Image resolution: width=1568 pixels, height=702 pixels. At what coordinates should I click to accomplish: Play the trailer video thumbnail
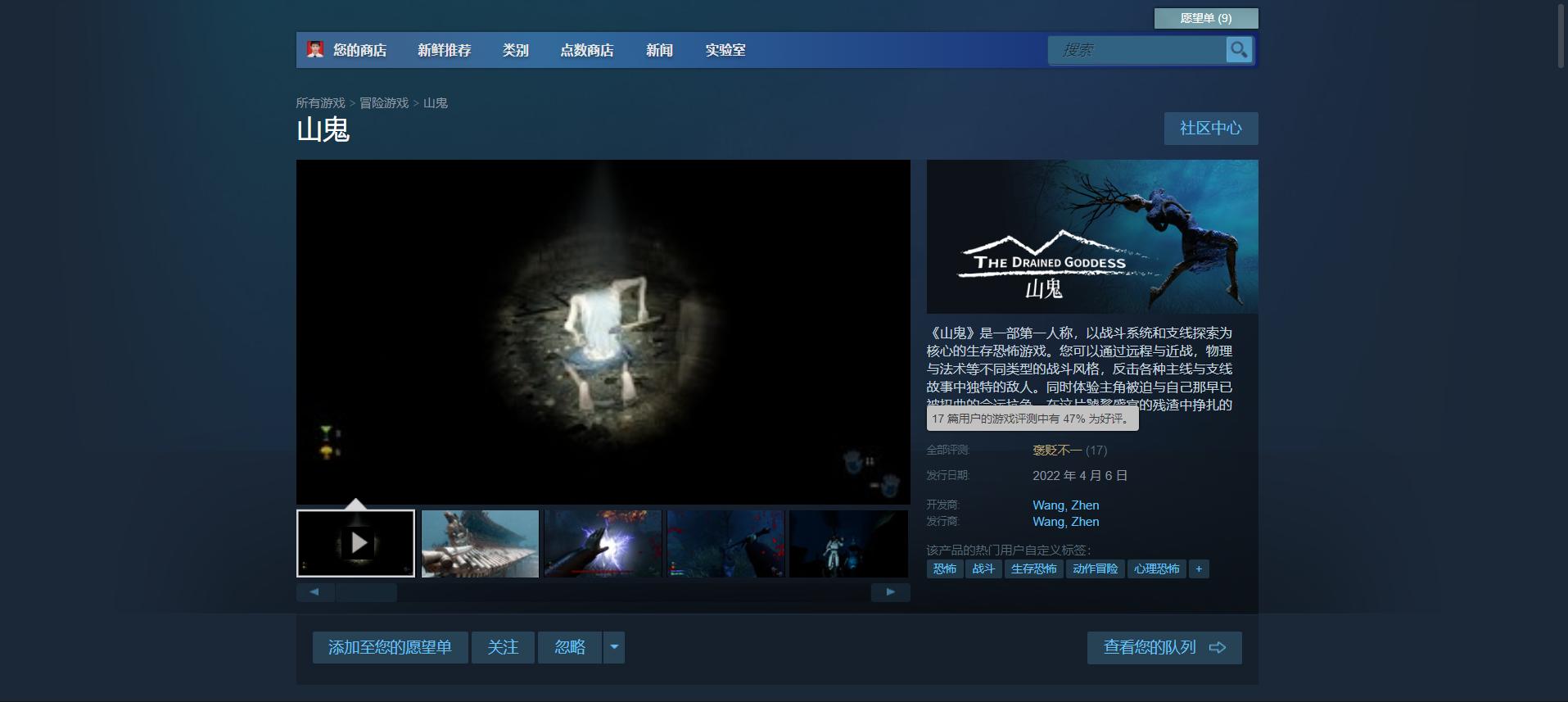click(356, 543)
